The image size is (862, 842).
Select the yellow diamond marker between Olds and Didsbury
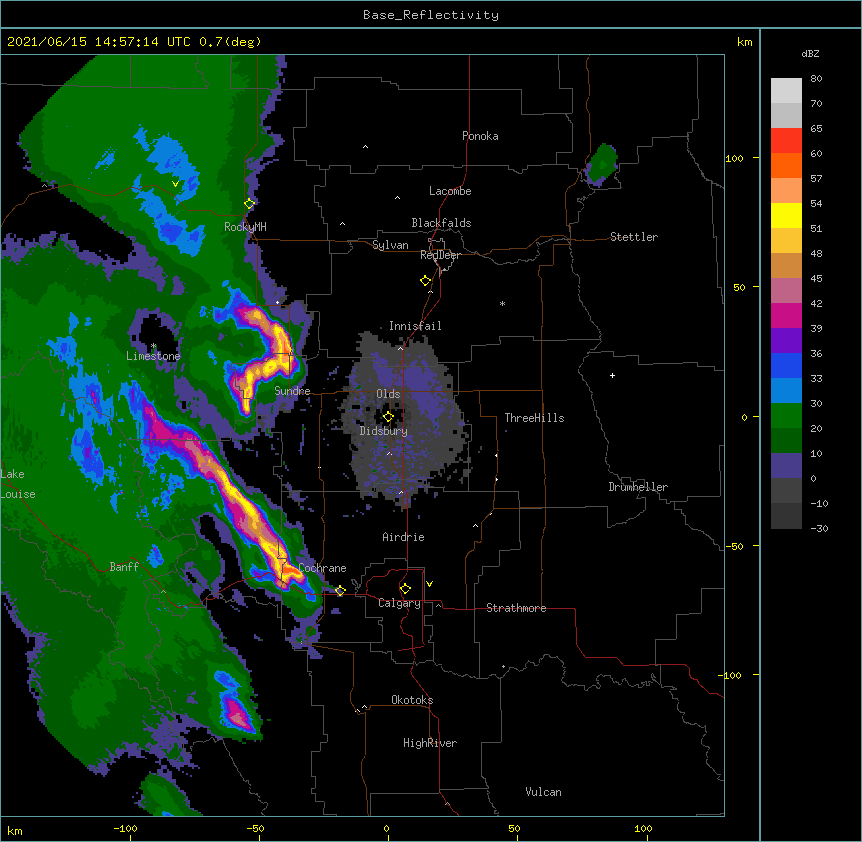pyautogui.click(x=388, y=416)
